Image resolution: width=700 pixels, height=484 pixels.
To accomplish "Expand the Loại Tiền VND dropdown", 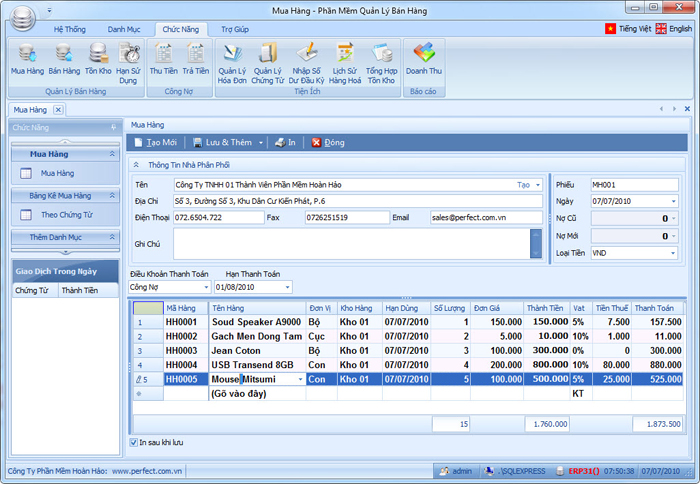I will [673, 253].
